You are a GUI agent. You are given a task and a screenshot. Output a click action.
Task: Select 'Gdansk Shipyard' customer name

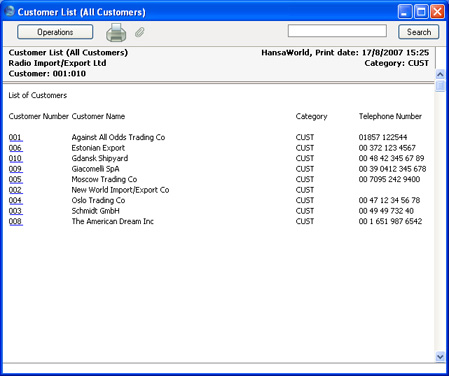100,158
